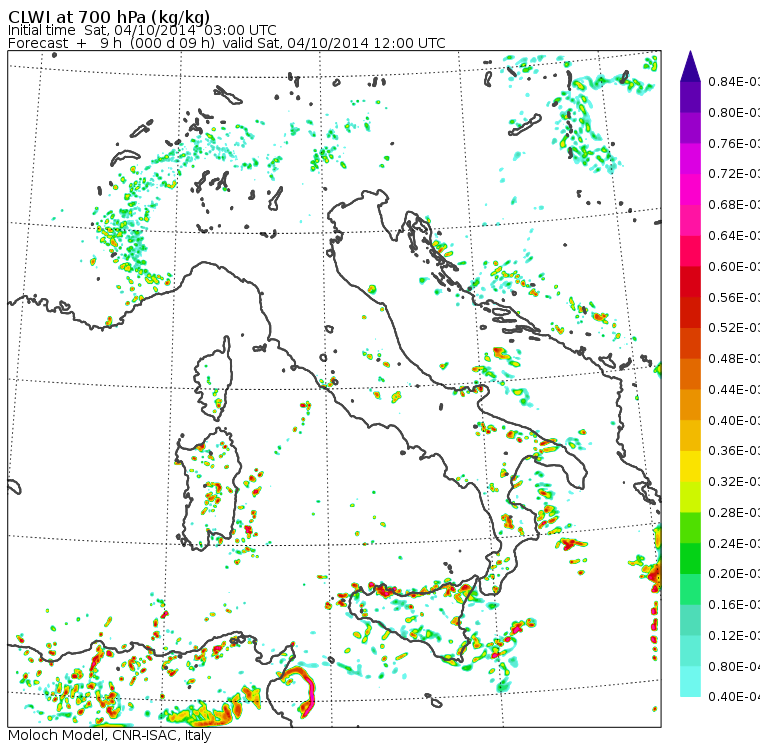760x749 pixels.
Task: Click the 0.28E legend value label
Action: (x=734, y=512)
